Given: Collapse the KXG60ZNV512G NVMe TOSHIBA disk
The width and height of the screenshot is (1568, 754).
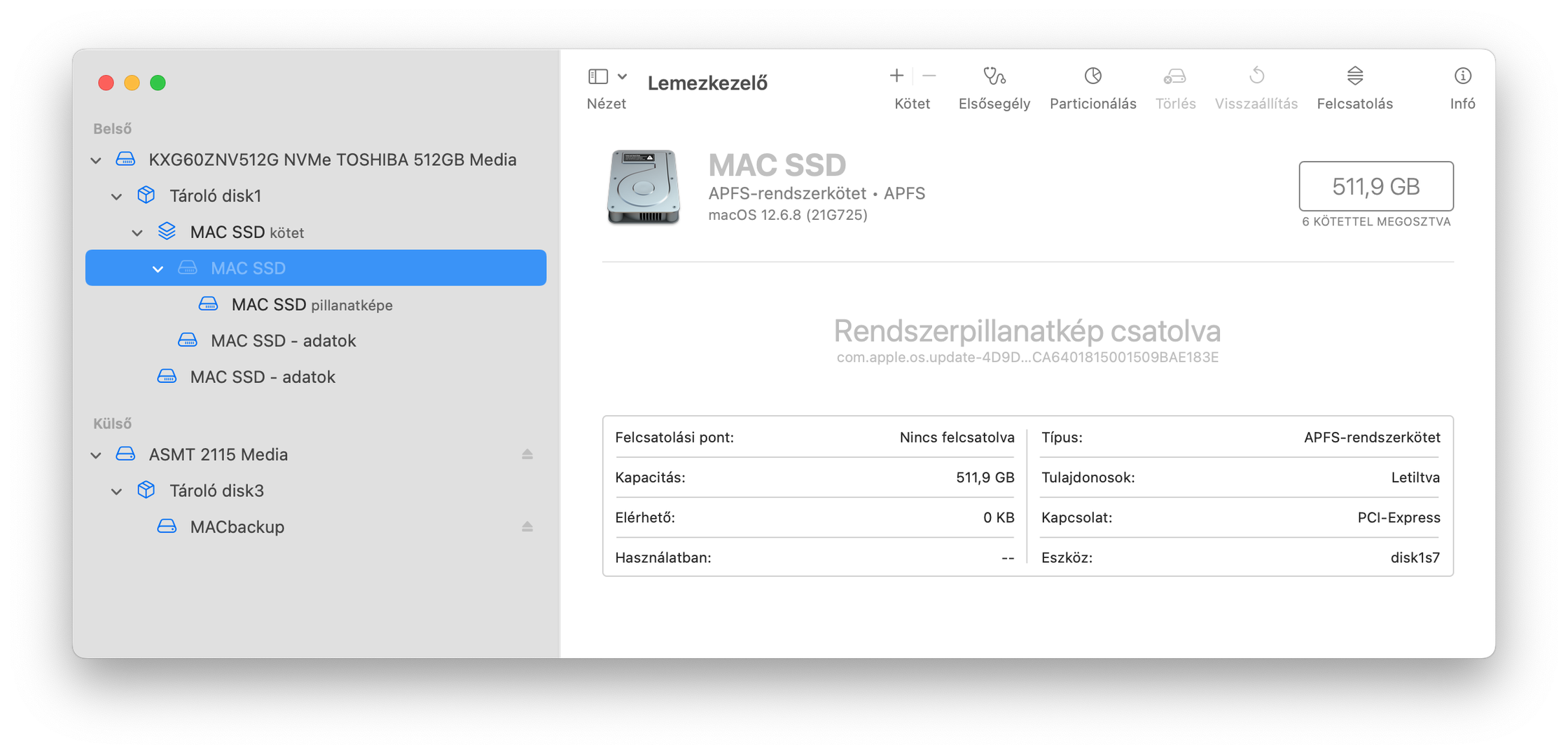Looking at the screenshot, I should point(96,160).
